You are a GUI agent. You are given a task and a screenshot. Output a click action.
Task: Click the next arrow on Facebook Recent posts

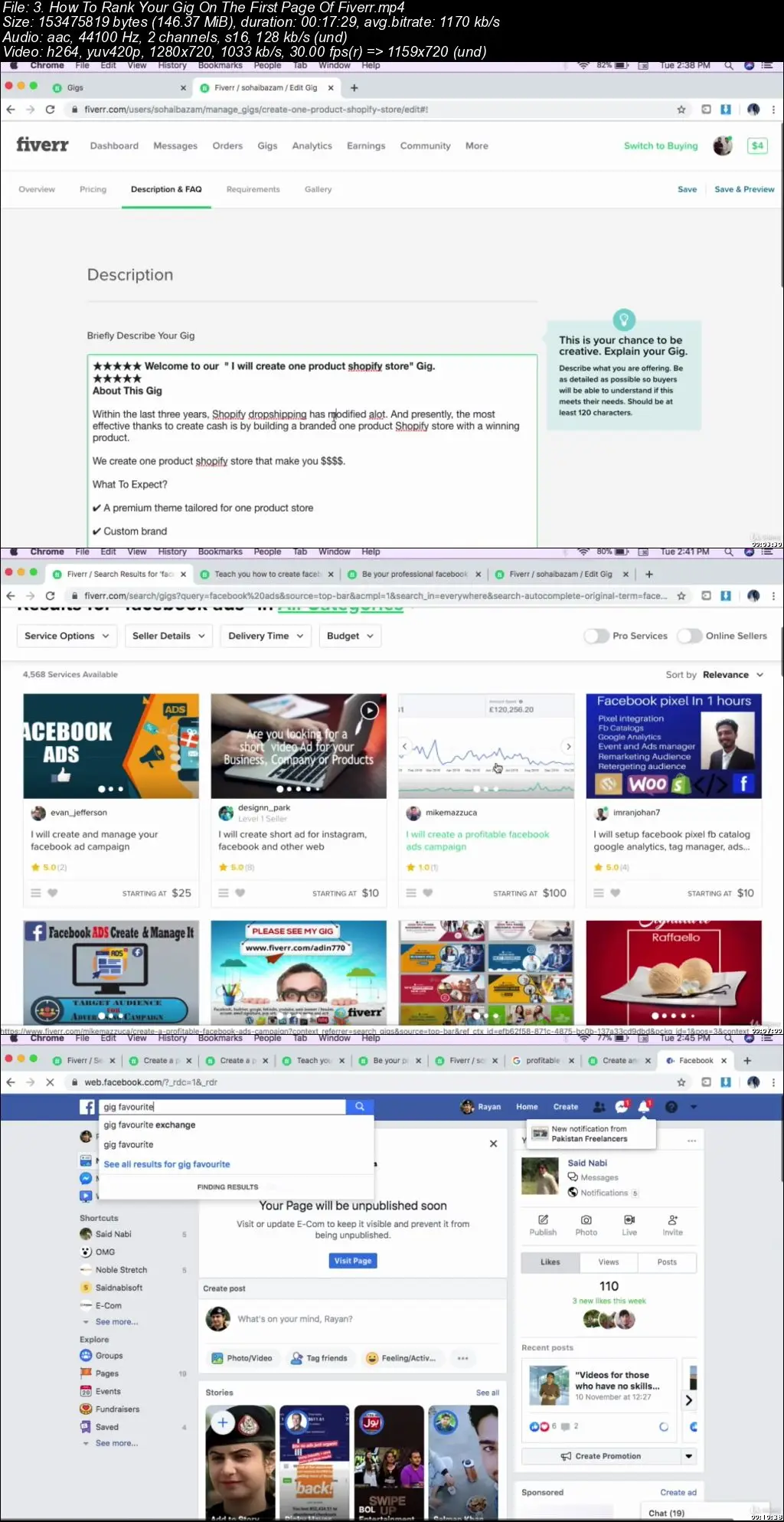pos(688,1400)
